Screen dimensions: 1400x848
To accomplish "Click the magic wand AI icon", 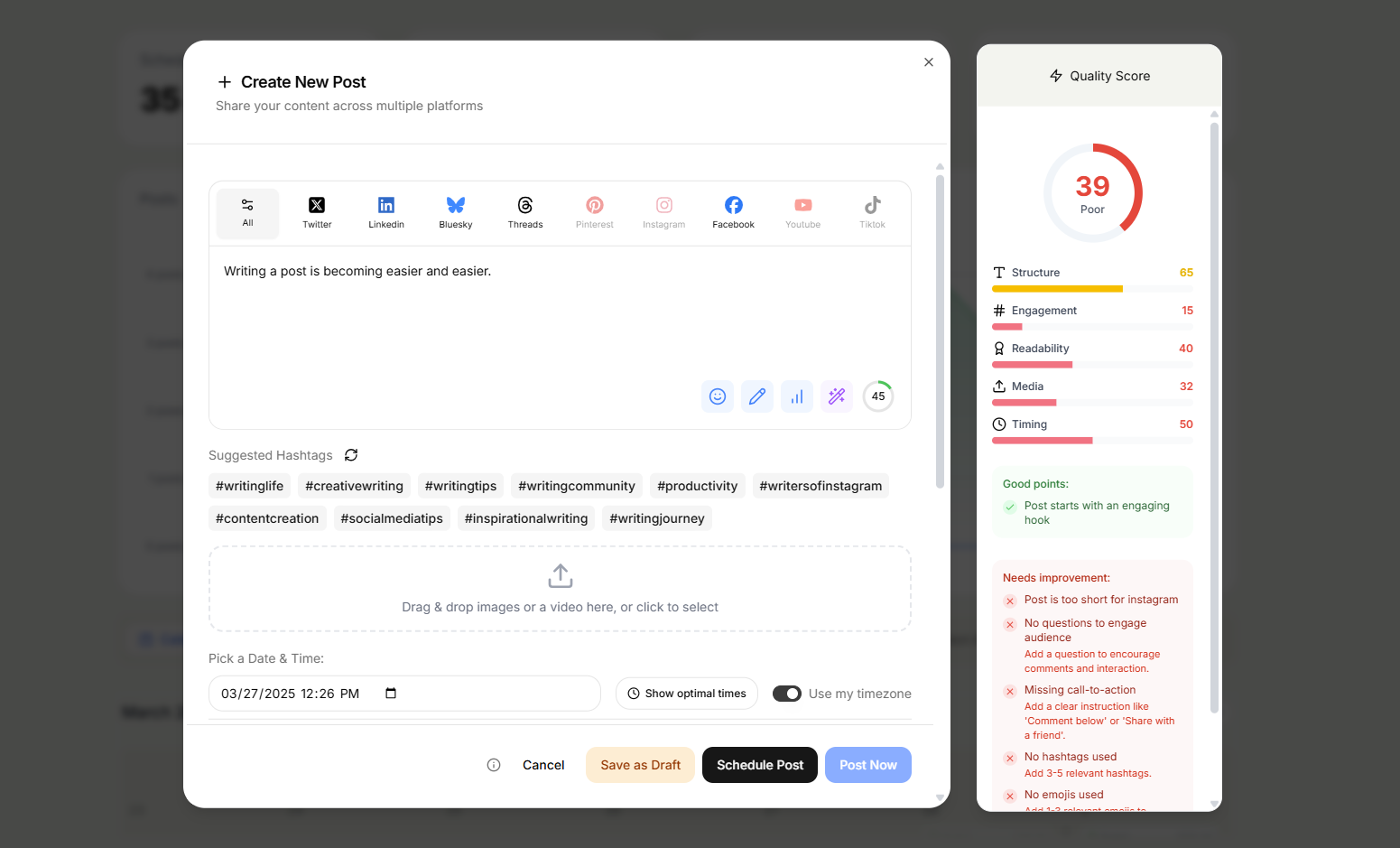I will click(x=837, y=396).
